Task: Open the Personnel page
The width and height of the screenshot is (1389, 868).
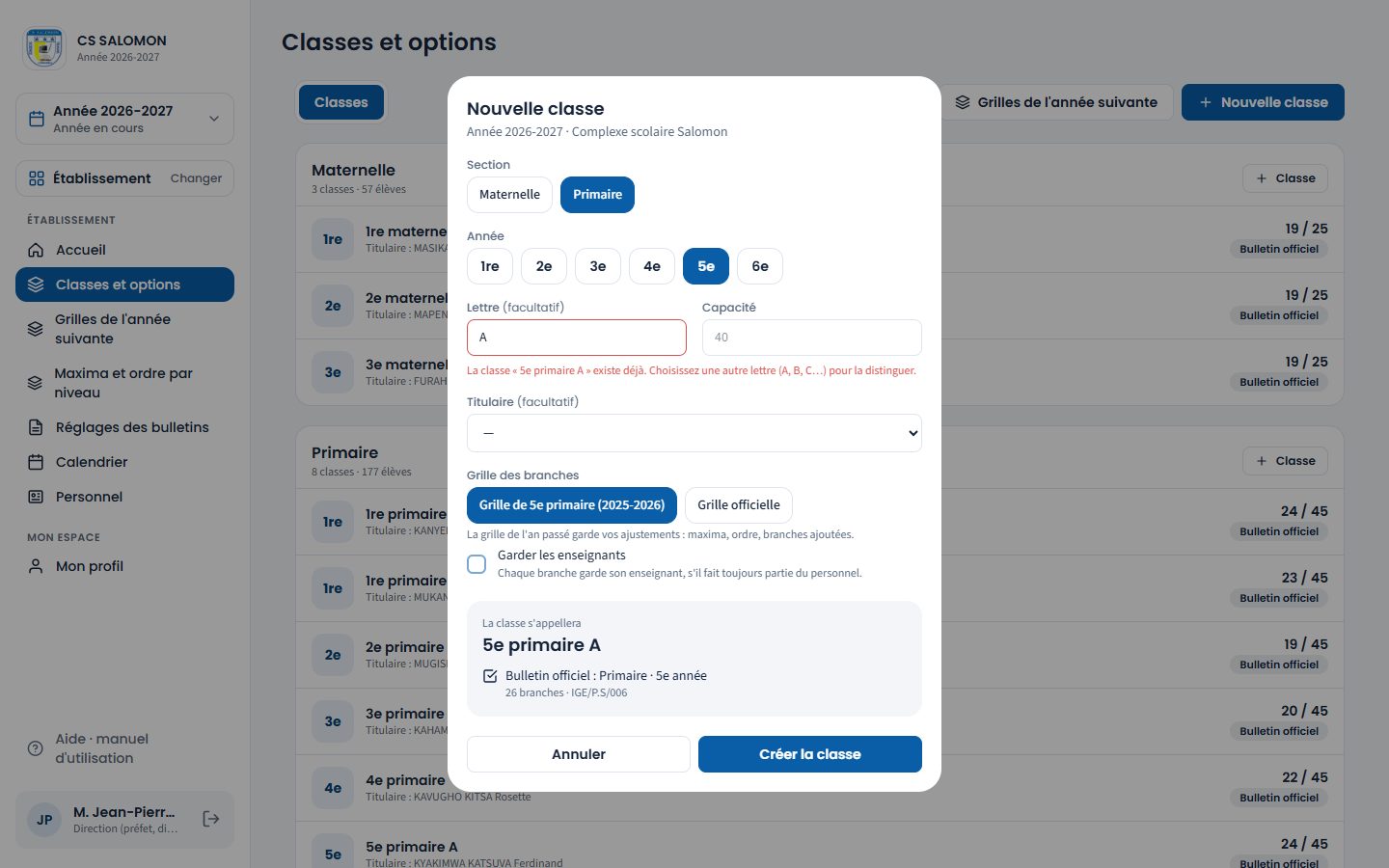Action: (124, 497)
